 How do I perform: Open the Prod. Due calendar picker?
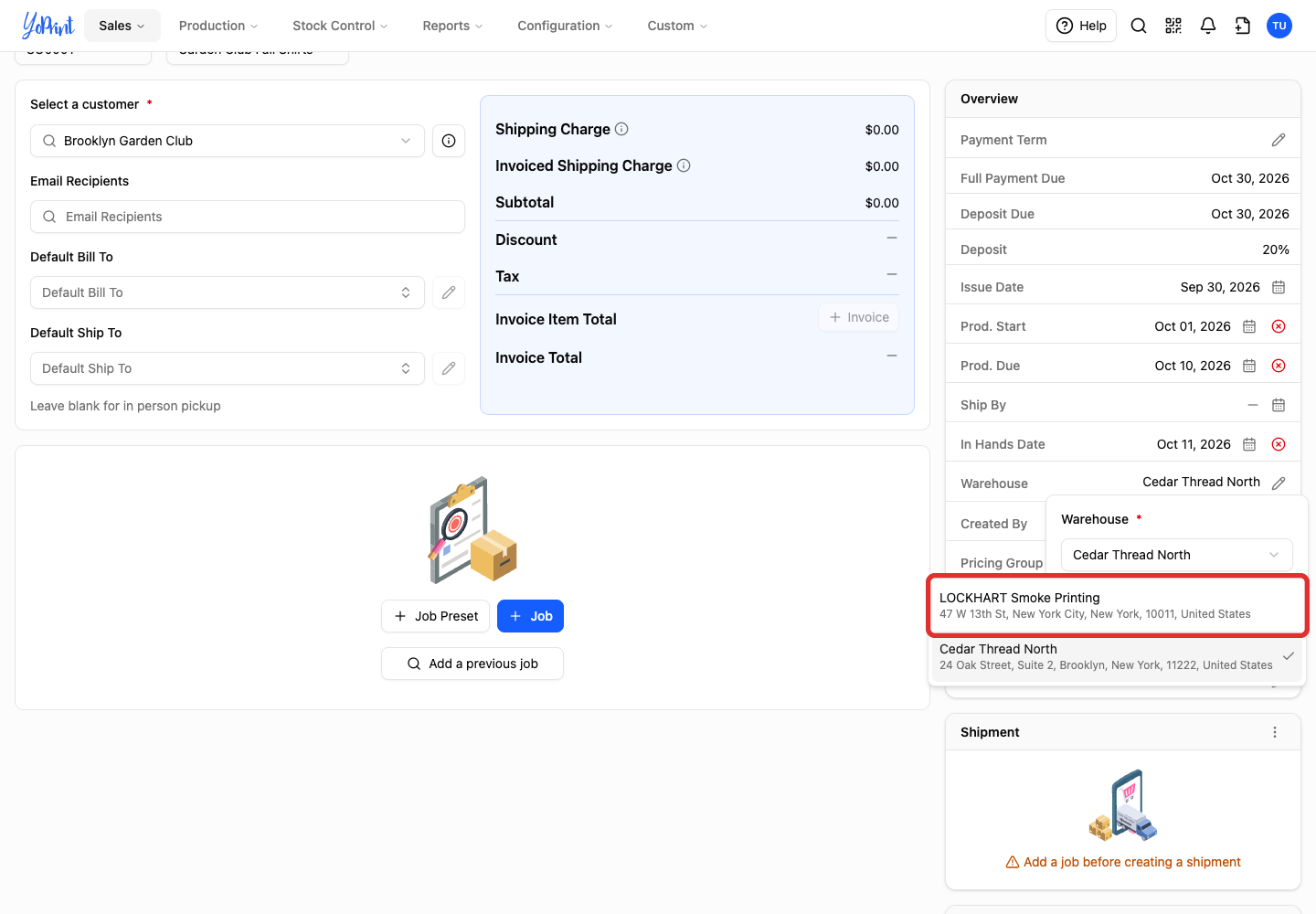pos(1249,366)
